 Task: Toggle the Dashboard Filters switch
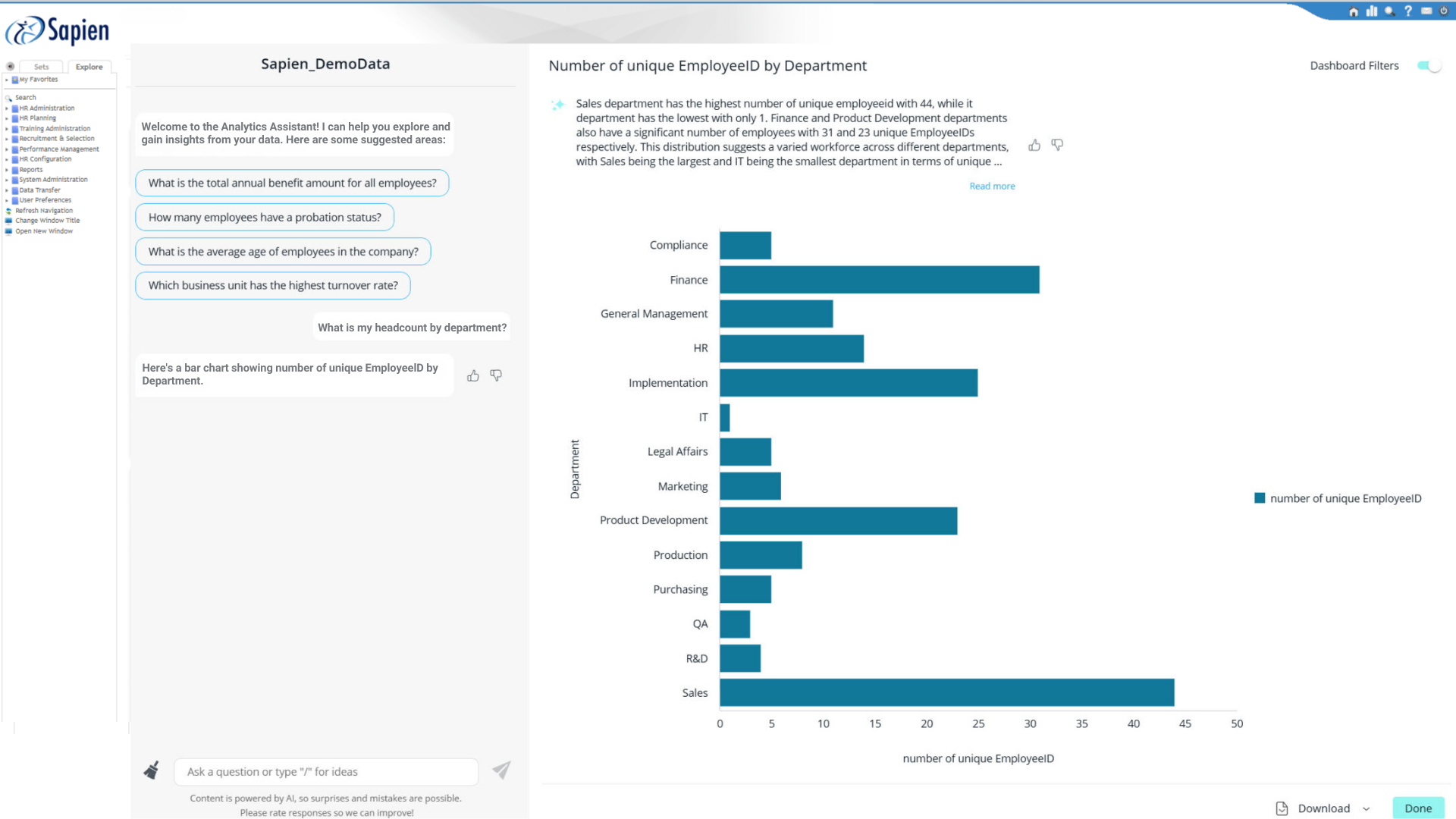pos(1429,66)
